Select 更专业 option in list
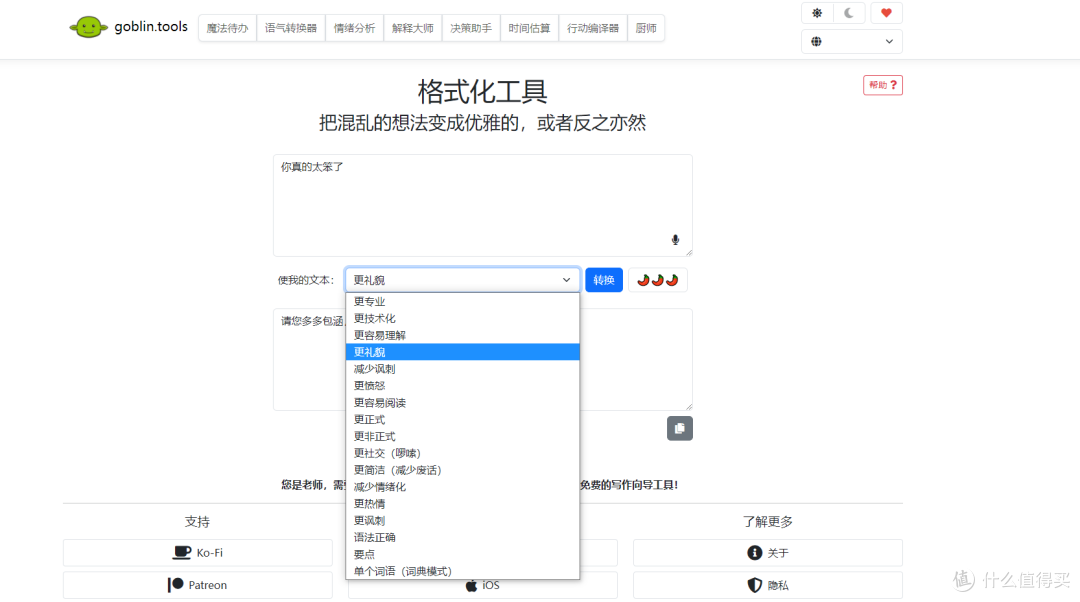 coord(462,302)
